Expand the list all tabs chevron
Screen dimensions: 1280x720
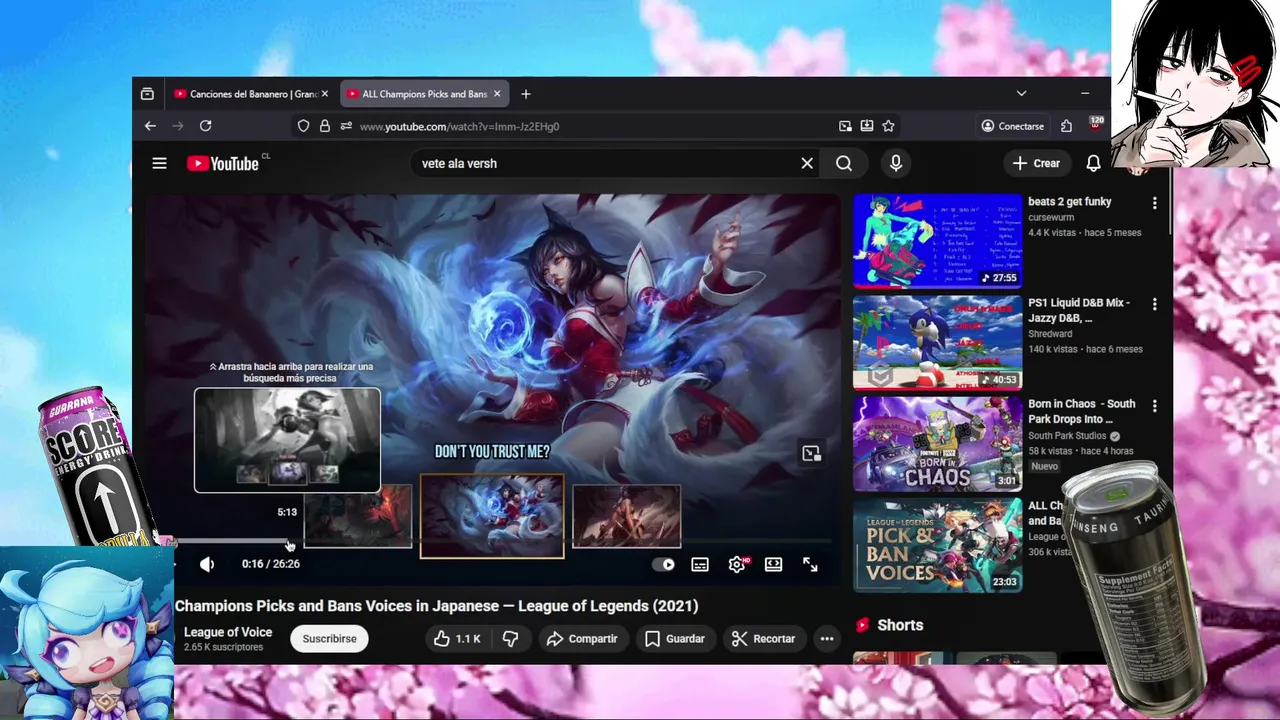[x=1021, y=93]
